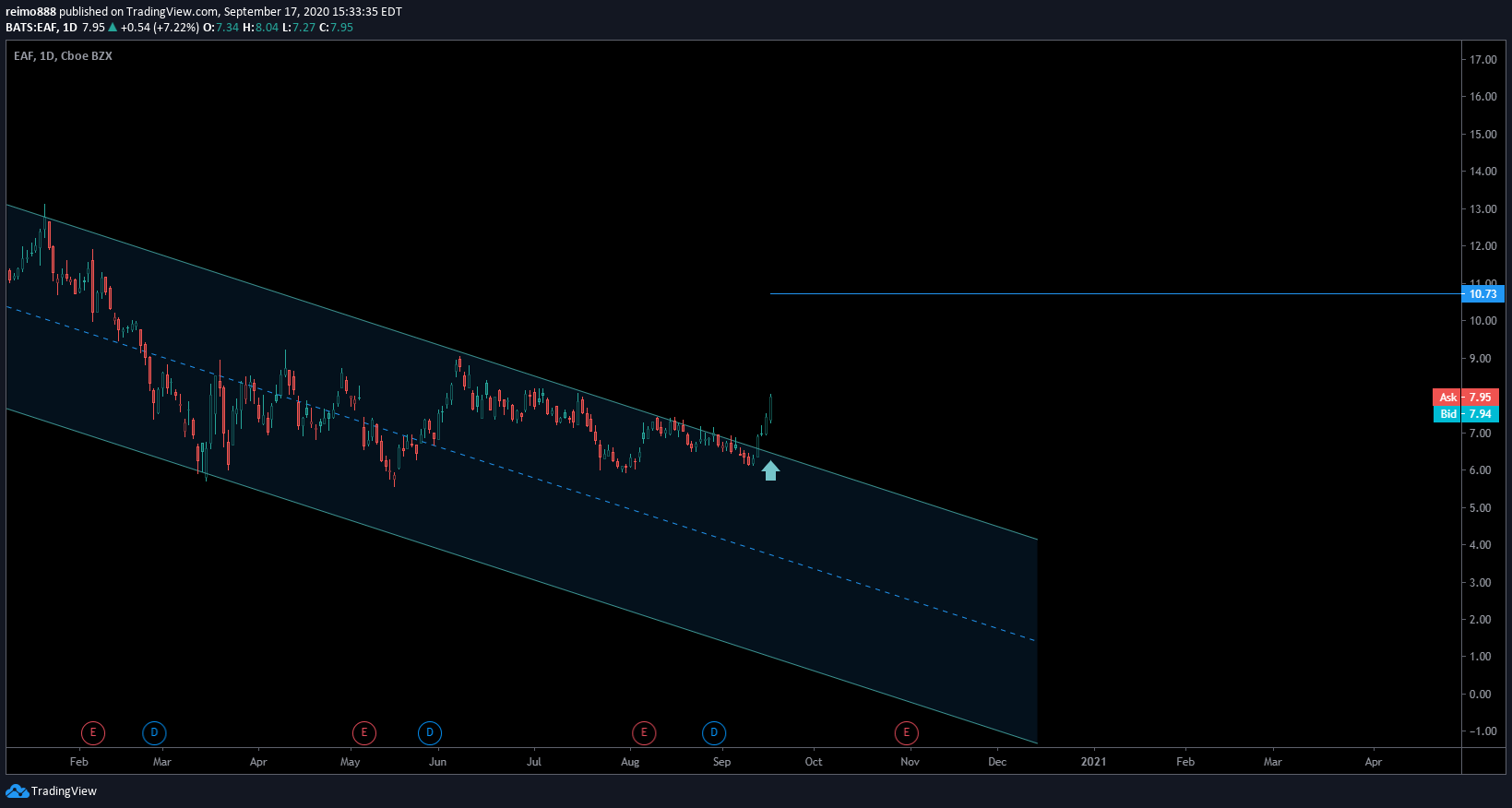Click the 2.00 price axis label
This screenshot has height=808, width=1512.
click(1481, 620)
